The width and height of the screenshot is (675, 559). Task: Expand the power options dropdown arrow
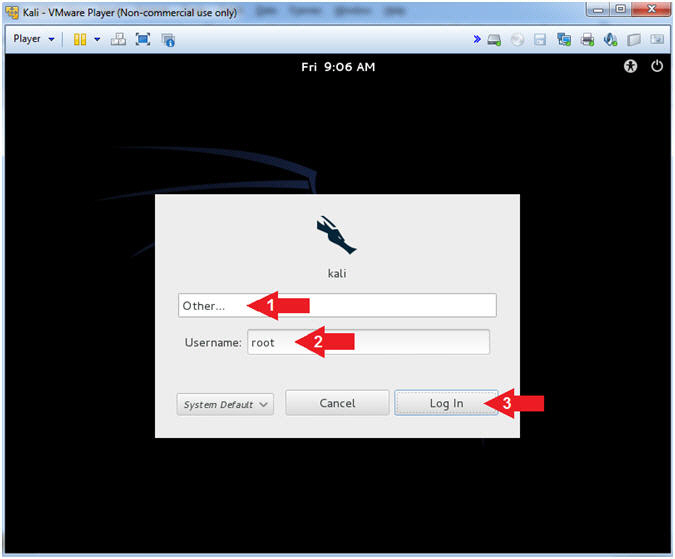point(97,40)
